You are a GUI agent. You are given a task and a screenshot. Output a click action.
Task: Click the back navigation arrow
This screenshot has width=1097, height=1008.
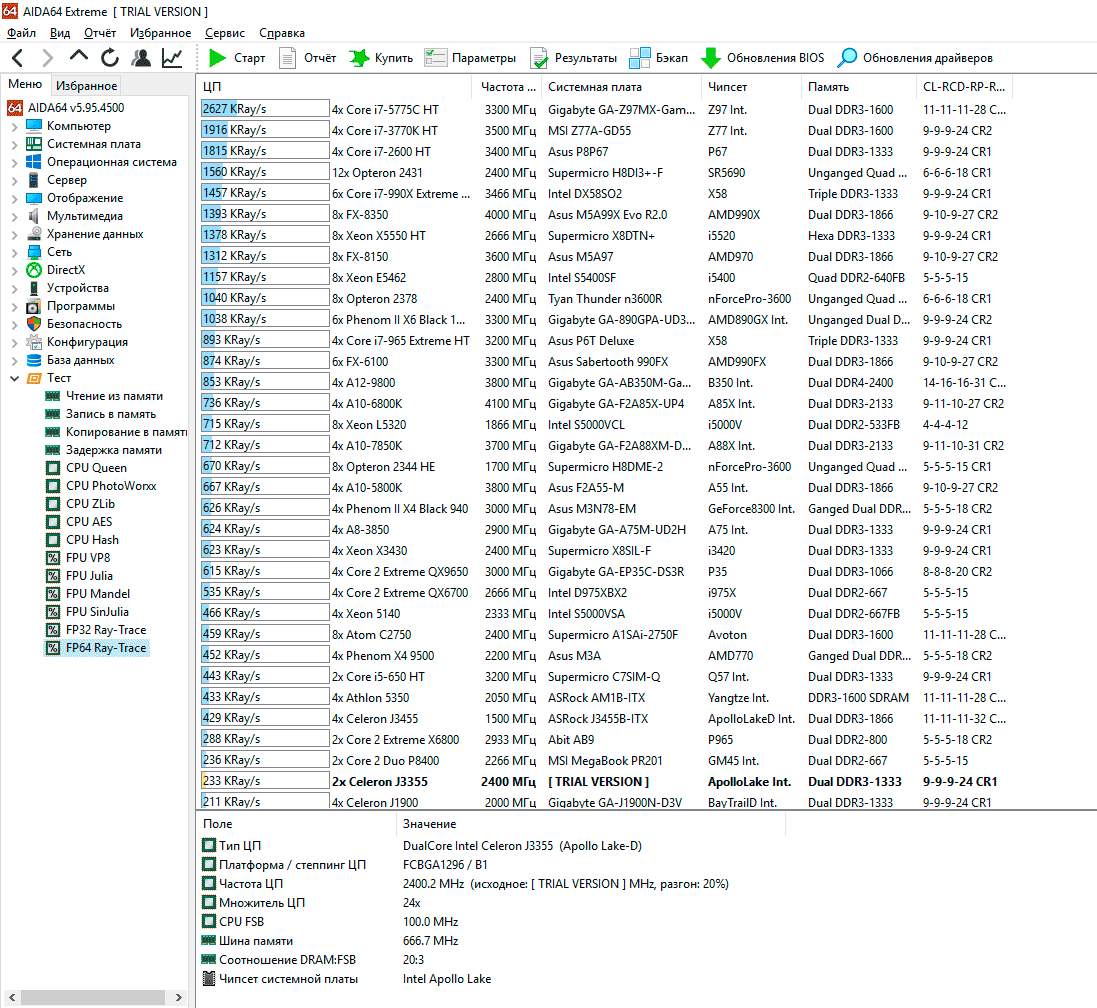point(18,58)
